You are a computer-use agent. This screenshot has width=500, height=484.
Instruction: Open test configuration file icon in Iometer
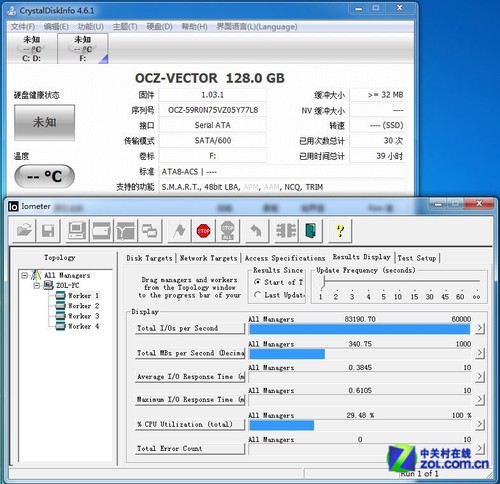pos(24,230)
